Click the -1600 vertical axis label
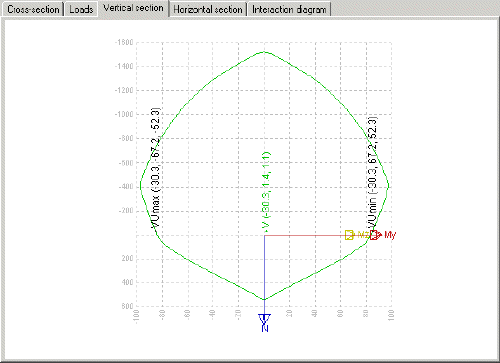The height and width of the screenshot is (363, 500). click(124, 42)
